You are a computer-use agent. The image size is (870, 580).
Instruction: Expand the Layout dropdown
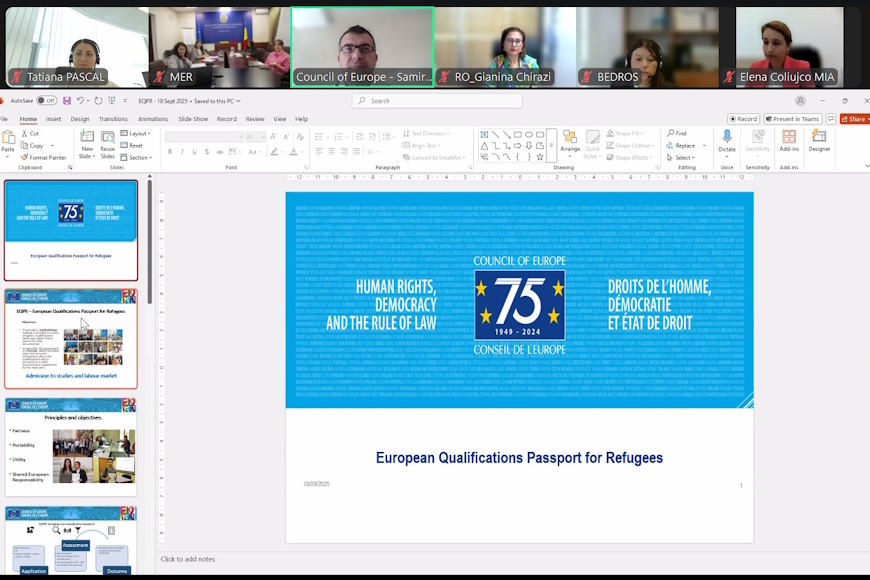(136, 134)
